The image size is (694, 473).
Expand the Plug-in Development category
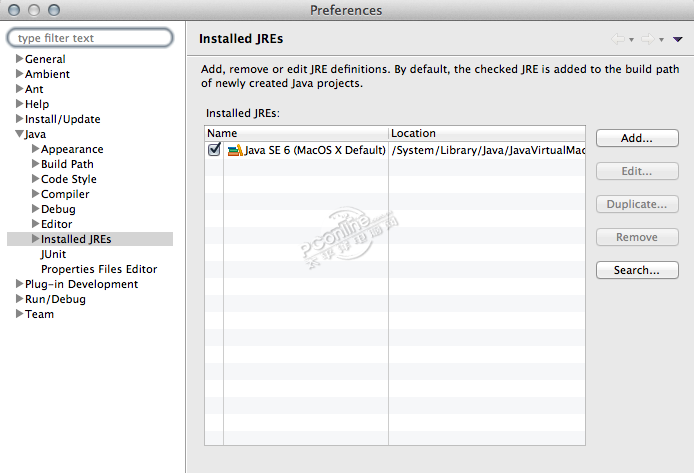point(19,284)
